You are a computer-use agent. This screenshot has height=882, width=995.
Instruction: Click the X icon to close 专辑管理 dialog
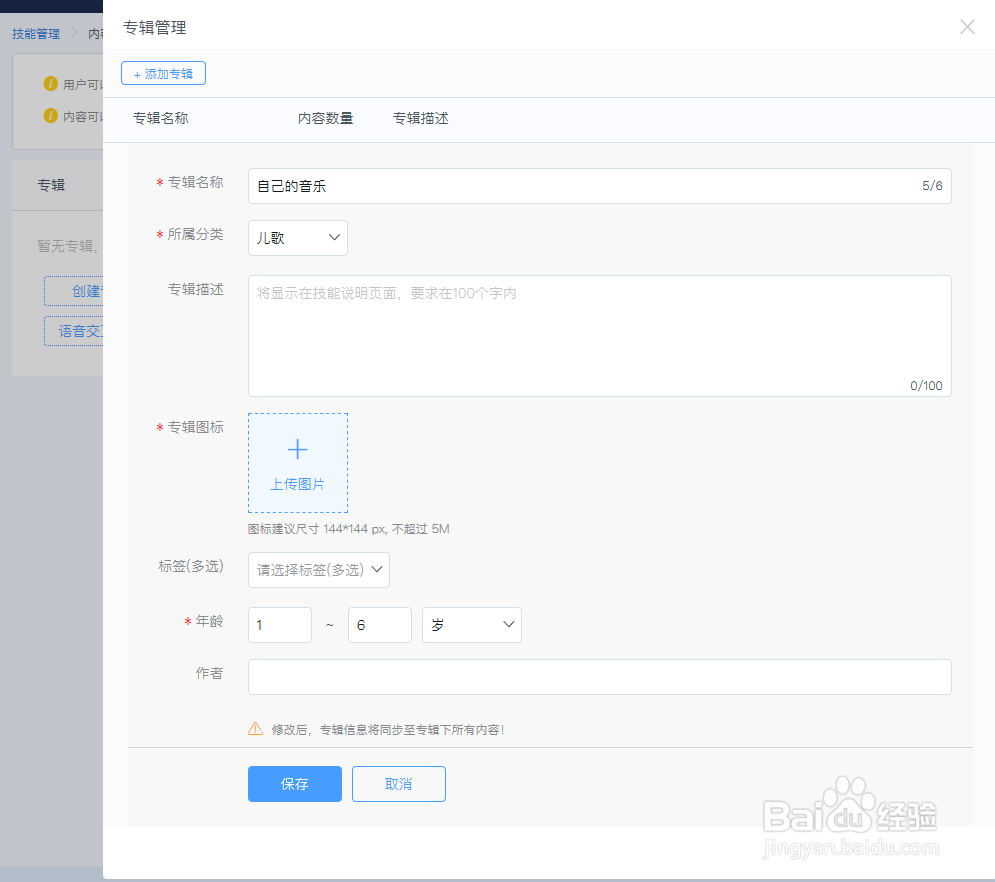966,27
